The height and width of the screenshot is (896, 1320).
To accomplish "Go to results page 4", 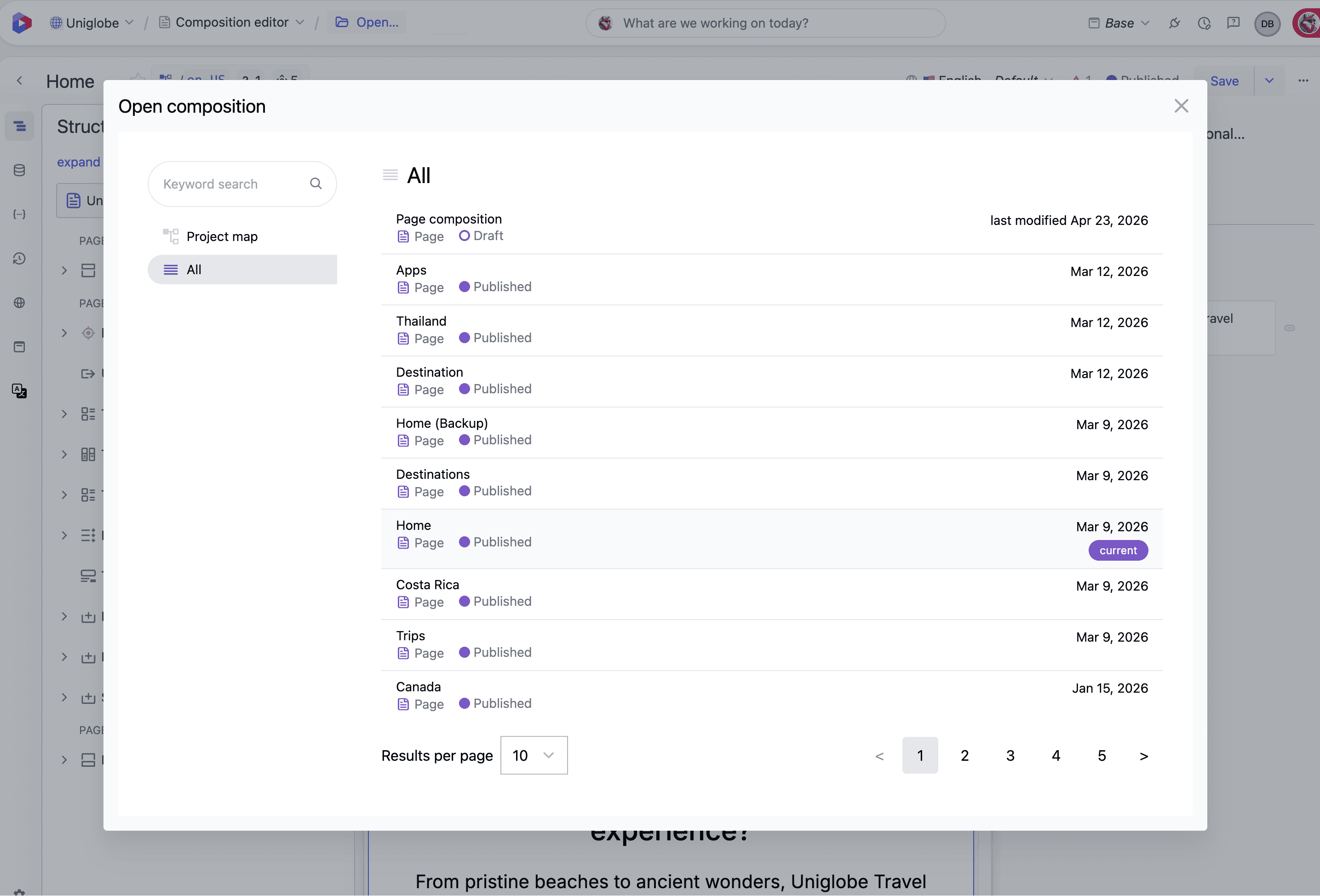I will [x=1056, y=755].
